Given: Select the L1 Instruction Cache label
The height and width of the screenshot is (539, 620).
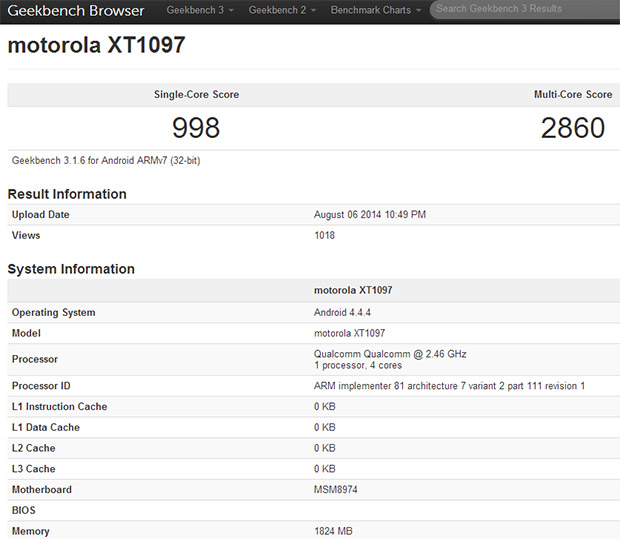Looking at the screenshot, I should click(x=59, y=407).
